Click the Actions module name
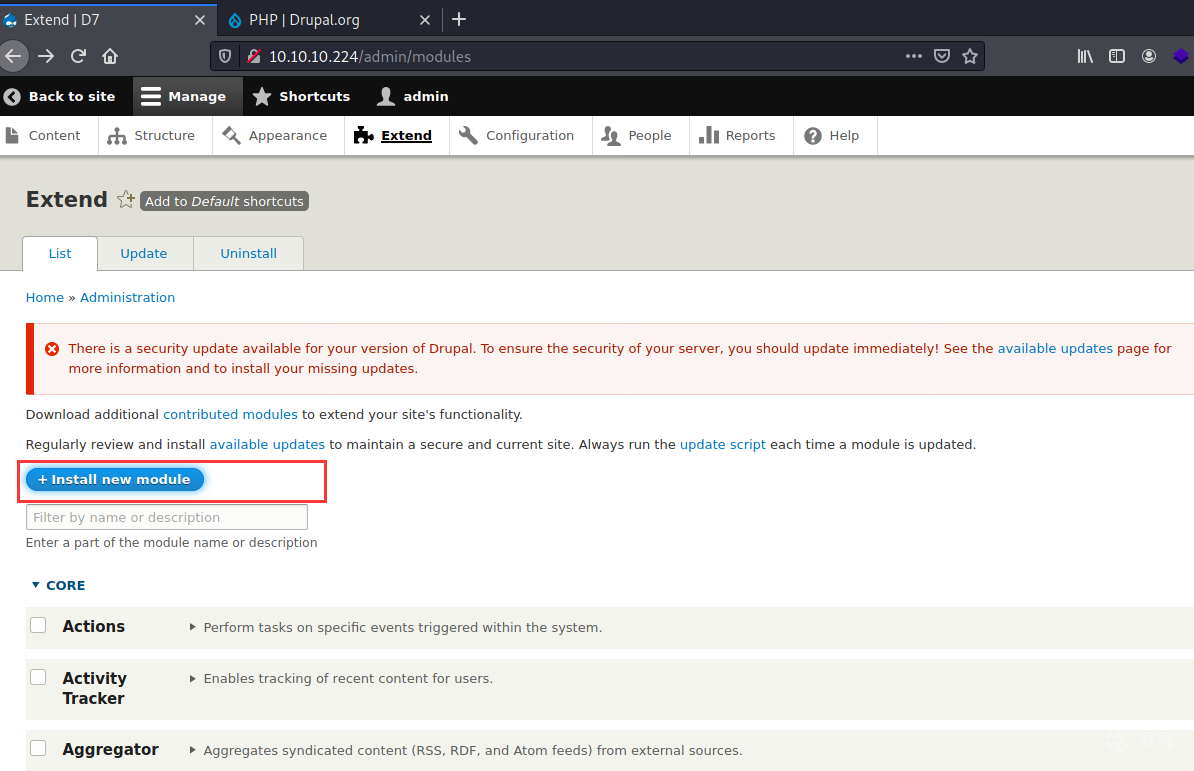 pyautogui.click(x=94, y=626)
